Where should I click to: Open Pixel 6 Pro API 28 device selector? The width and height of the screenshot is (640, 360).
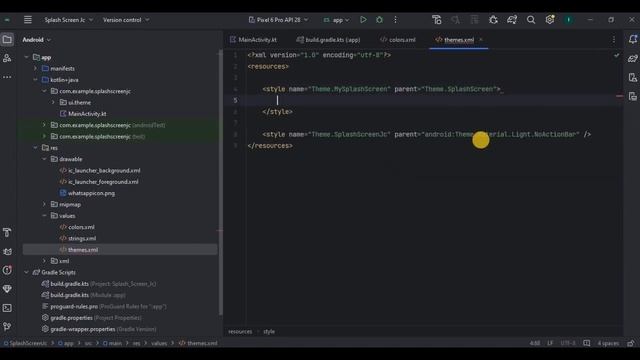(x=278, y=20)
